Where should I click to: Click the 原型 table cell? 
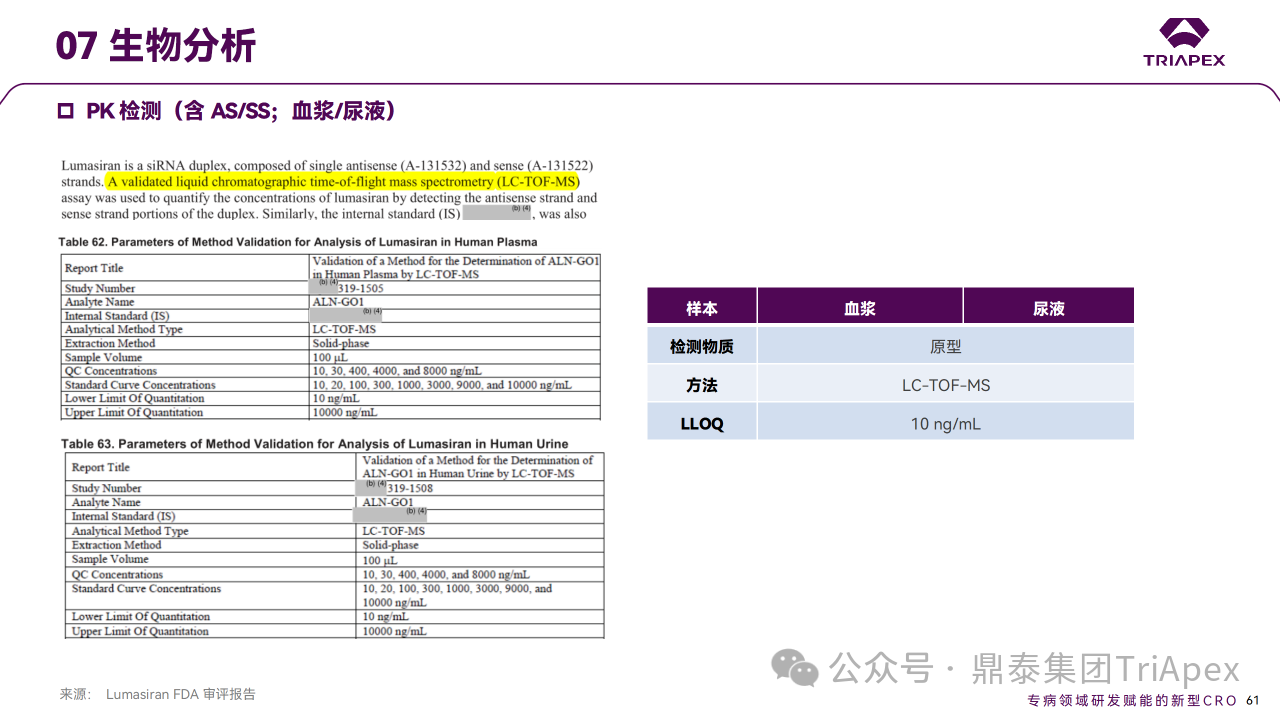pyautogui.click(x=945, y=347)
